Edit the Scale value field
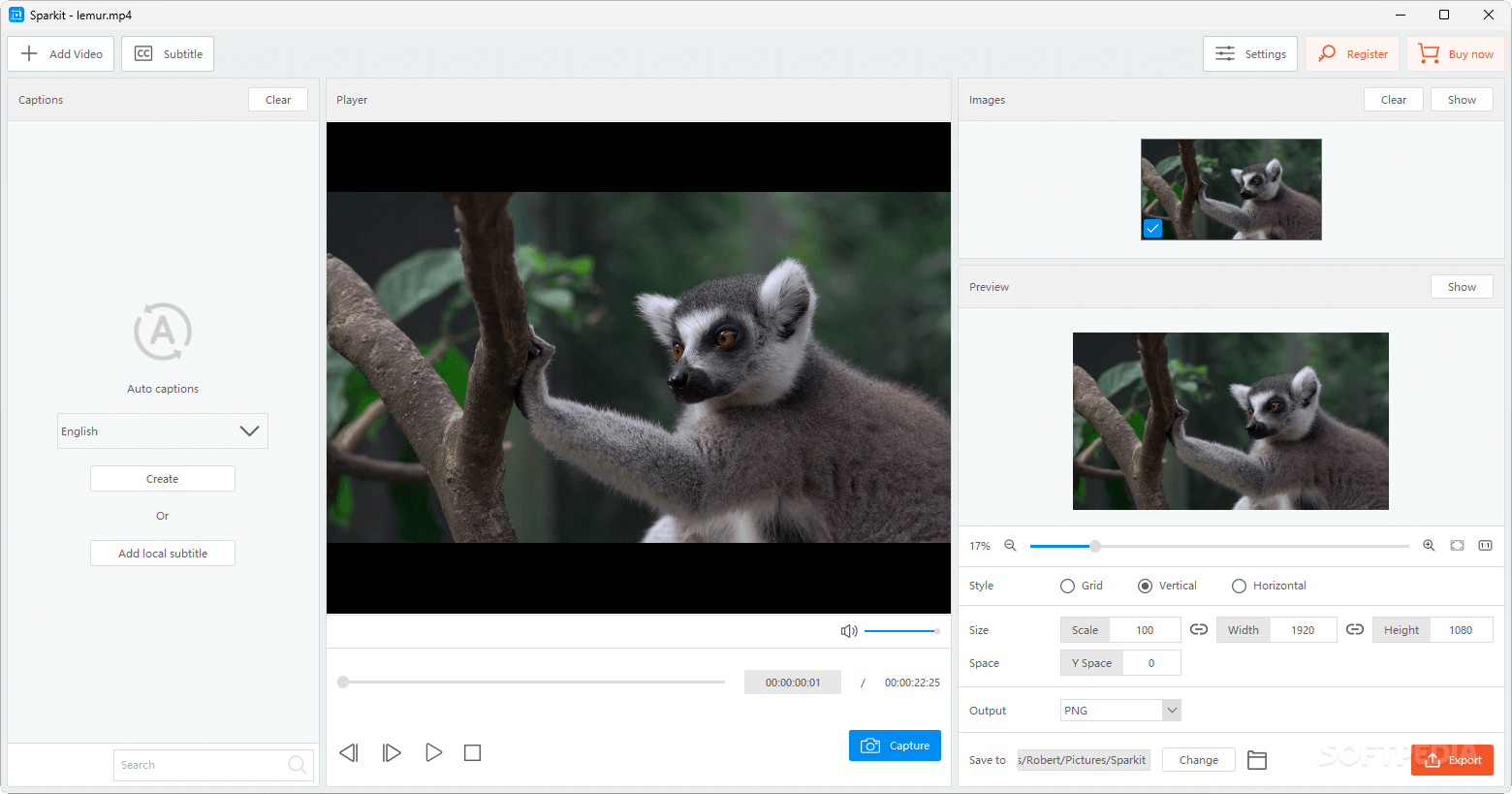 tap(1145, 630)
